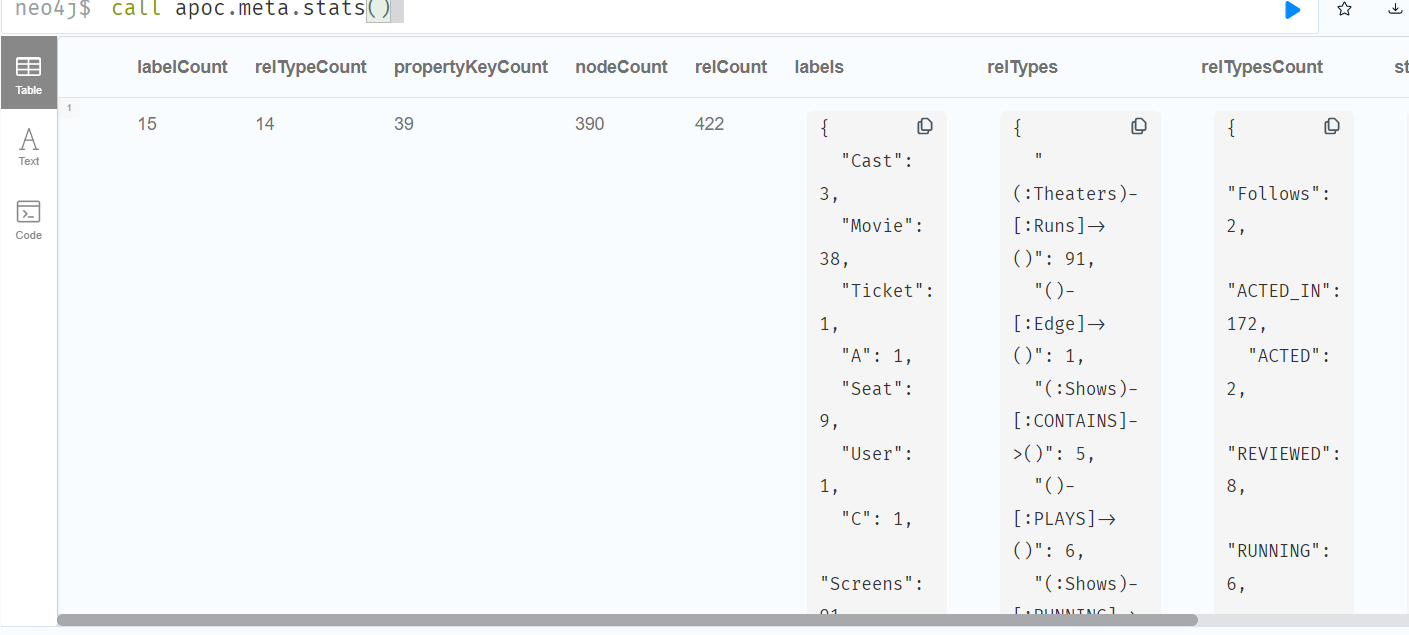Click the labelCount column header
This screenshot has height=635, width=1409.
tap(183, 67)
